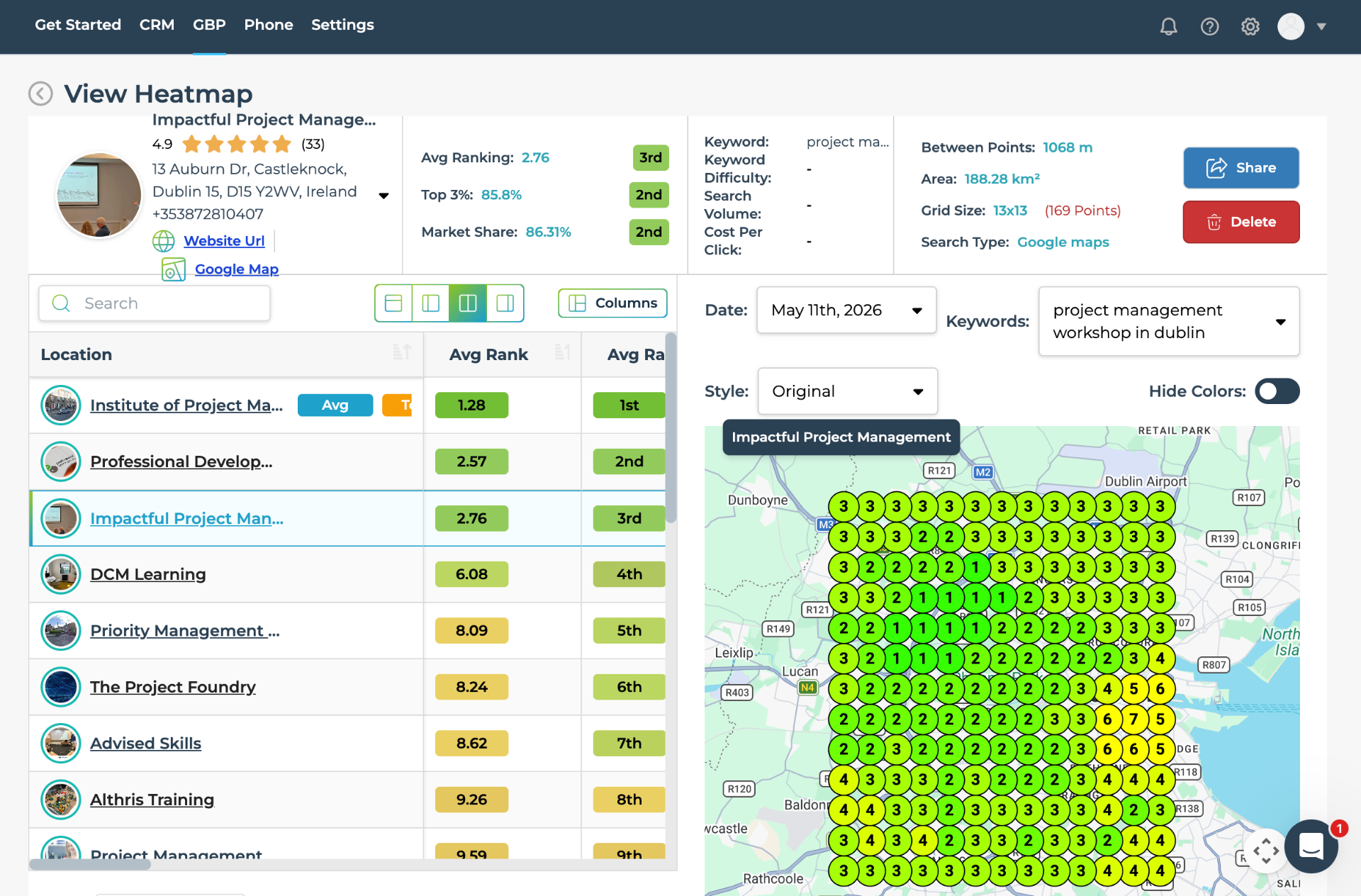Click the horizontal scrollbar under the table
The width and height of the screenshot is (1361, 896).
coord(90,864)
